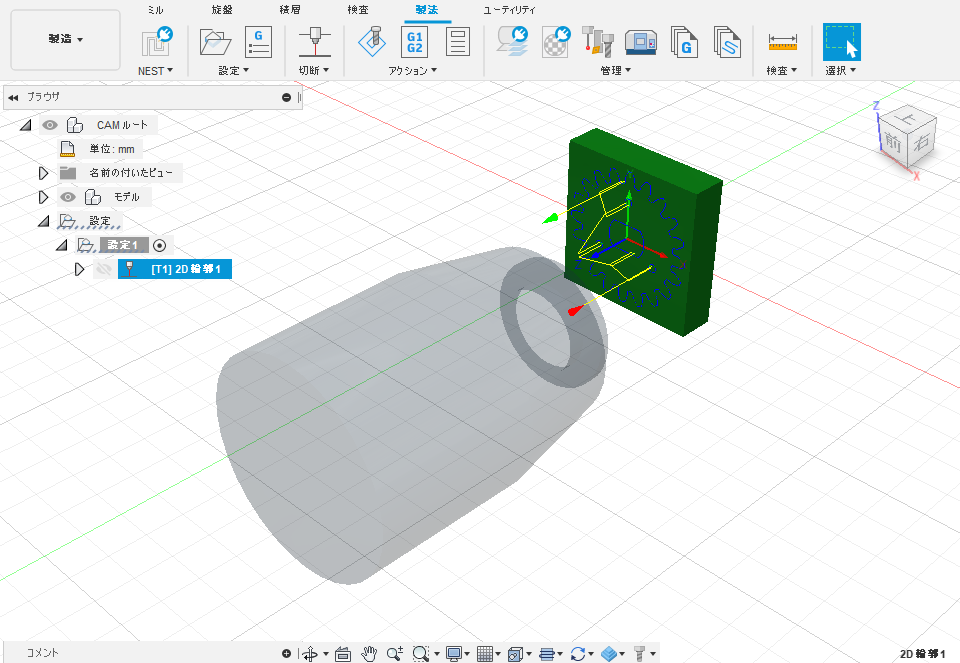Open the 管理 dropdown menu
The image size is (960, 663).
tap(615, 71)
